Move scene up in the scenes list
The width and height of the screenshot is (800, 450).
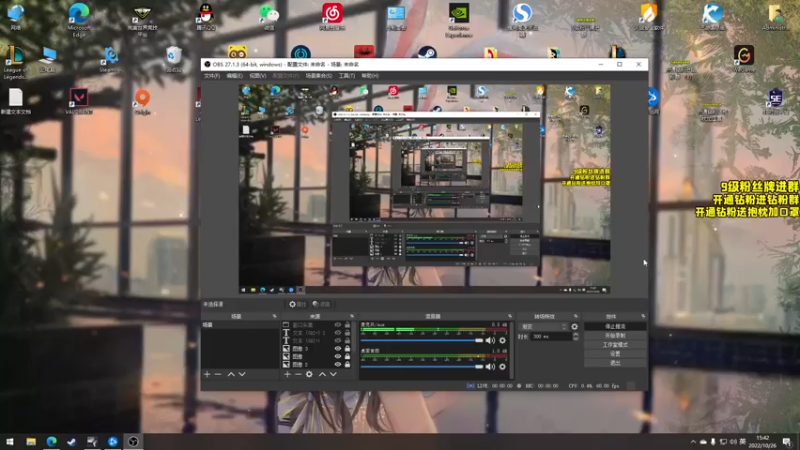[x=231, y=374]
